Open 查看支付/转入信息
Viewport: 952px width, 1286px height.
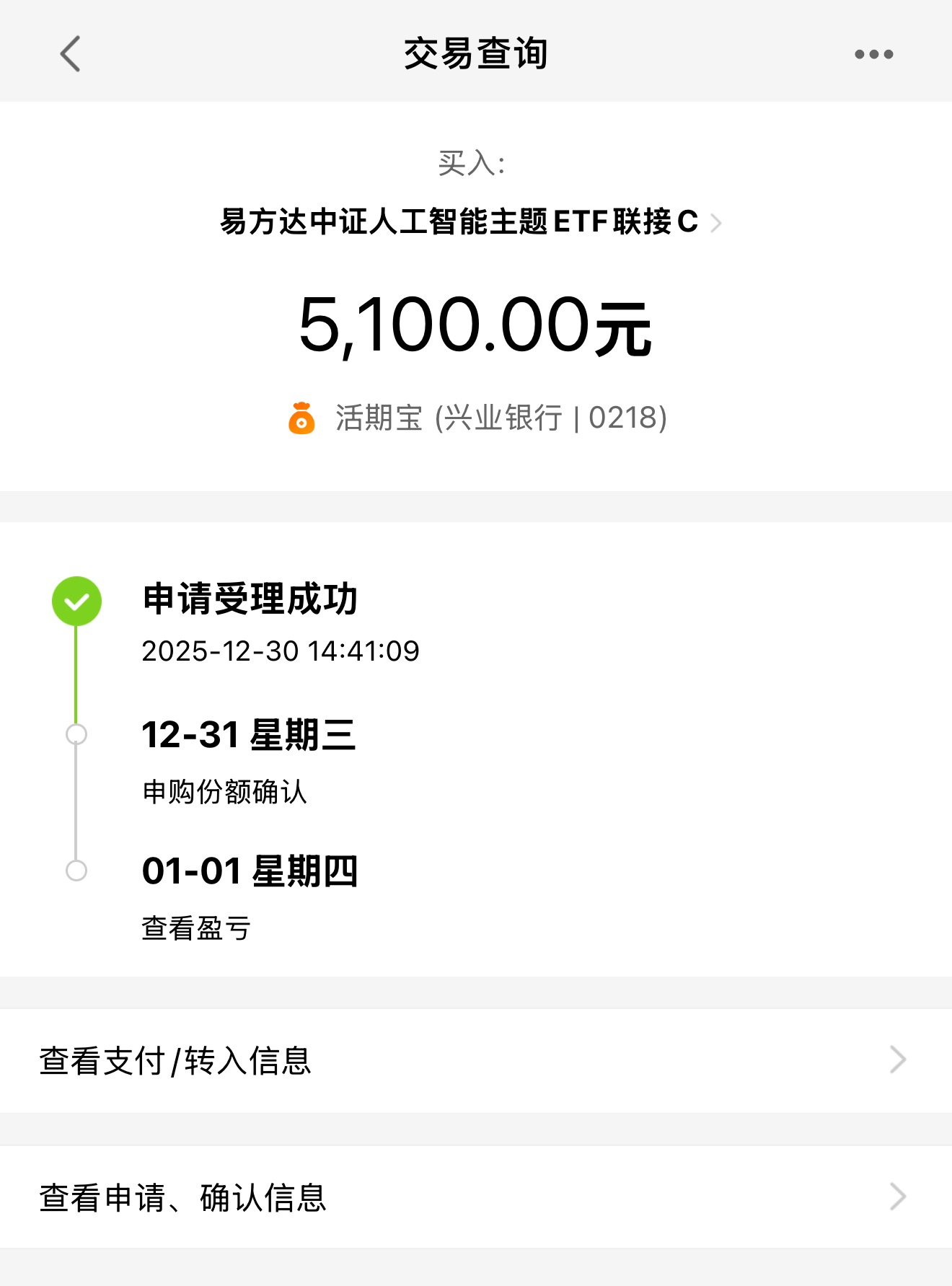pyautogui.click(x=476, y=1060)
